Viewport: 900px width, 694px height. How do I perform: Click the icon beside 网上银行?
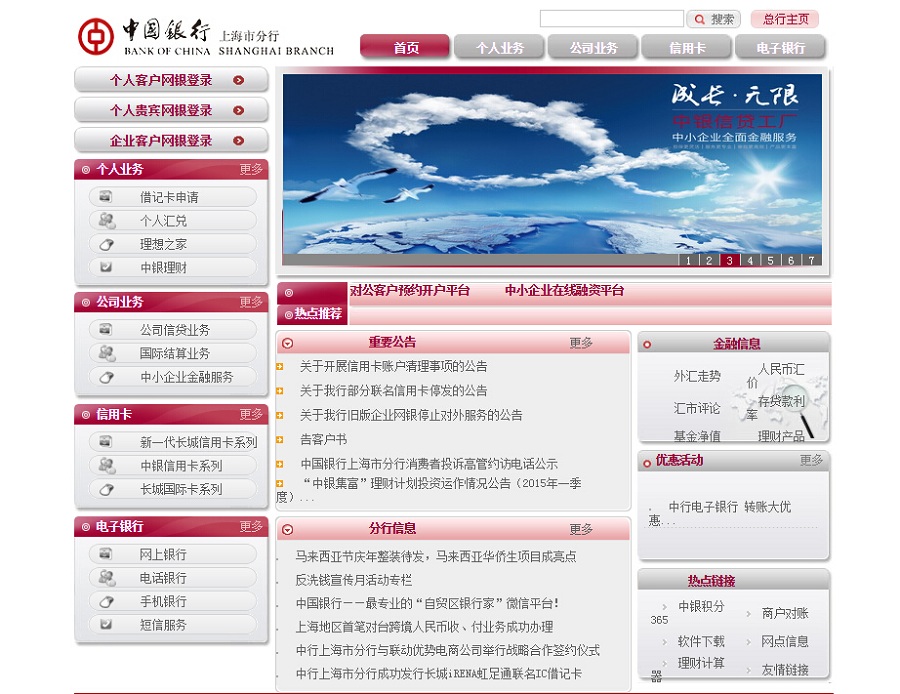[106, 554]
